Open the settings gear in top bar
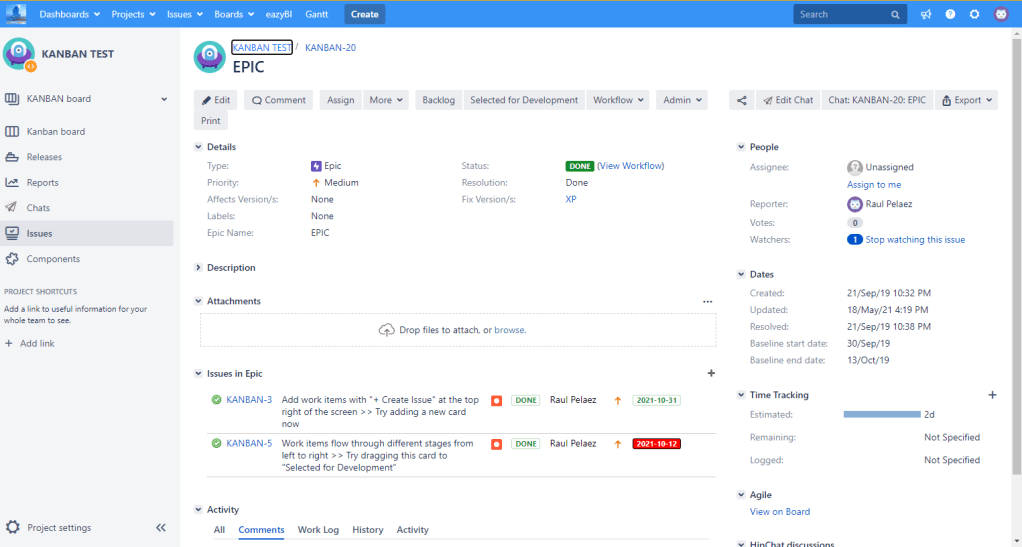Screen dimensions: 1022x547 [975, 14]
